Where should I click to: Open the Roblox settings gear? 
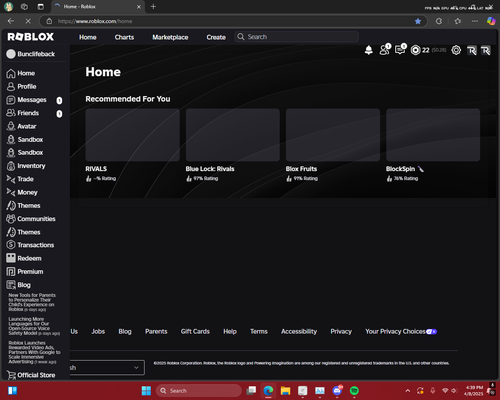click(456, 50)
